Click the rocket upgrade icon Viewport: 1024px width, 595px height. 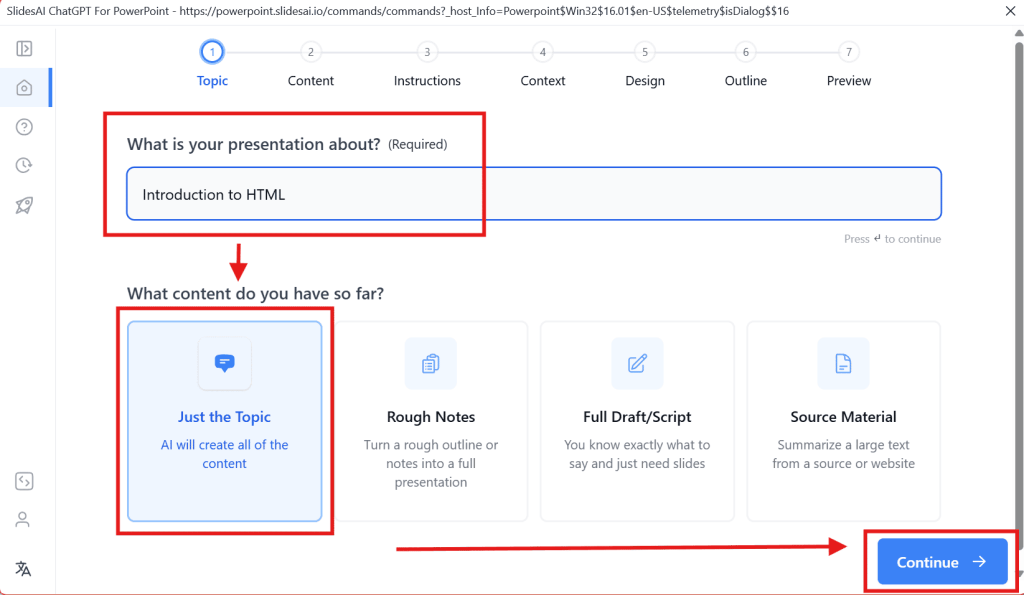(x=24, y=205)
